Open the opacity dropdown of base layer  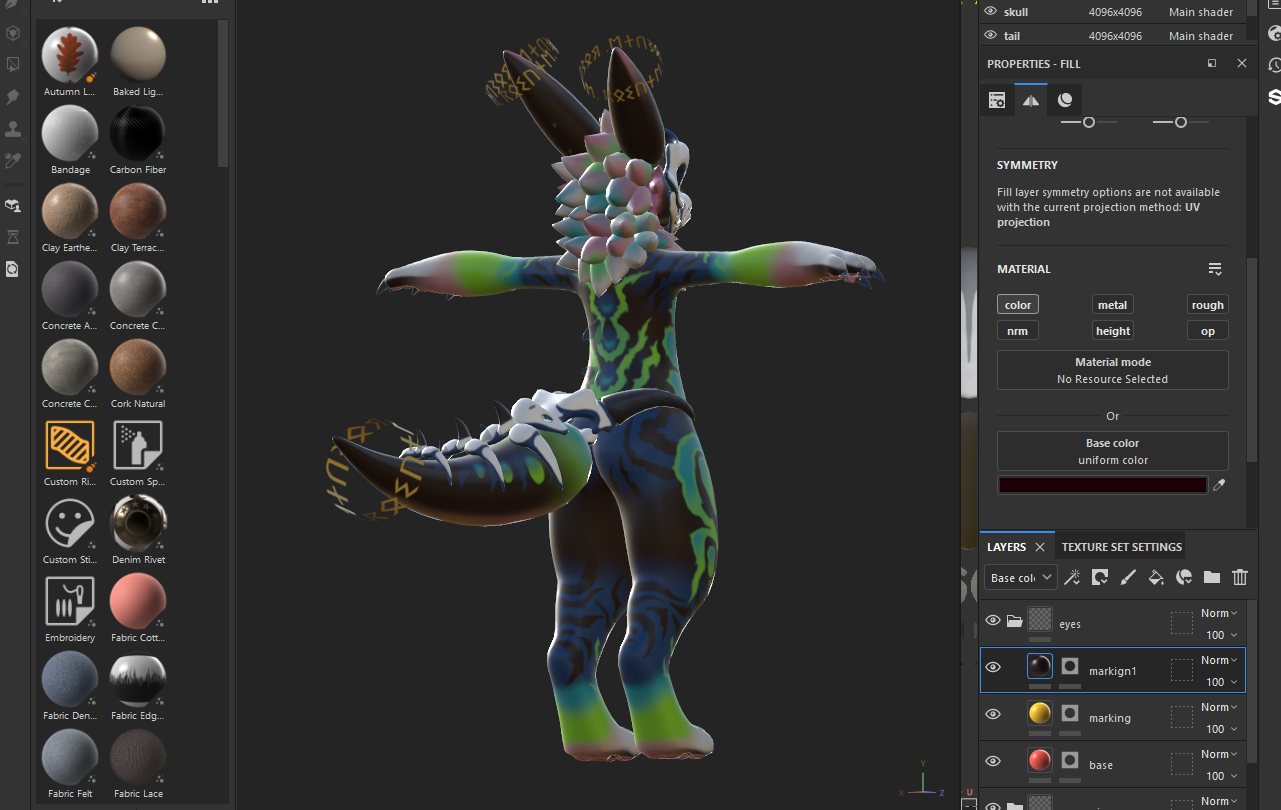[1221, 776]
